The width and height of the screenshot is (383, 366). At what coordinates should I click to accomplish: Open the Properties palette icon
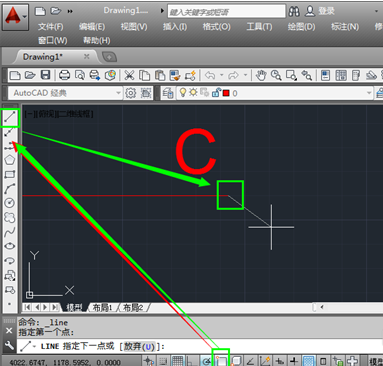[x=325, y=75]
